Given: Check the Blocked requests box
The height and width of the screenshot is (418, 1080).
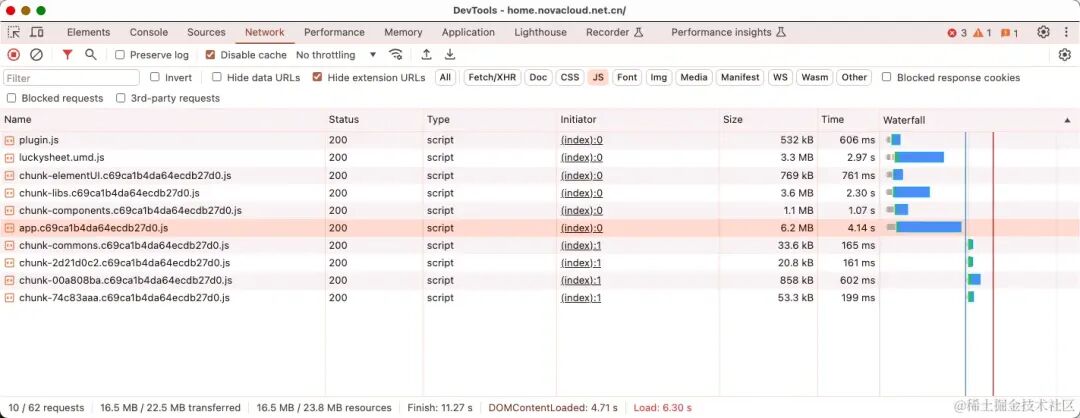Looking at the screenshot, I should pos(12,98).
